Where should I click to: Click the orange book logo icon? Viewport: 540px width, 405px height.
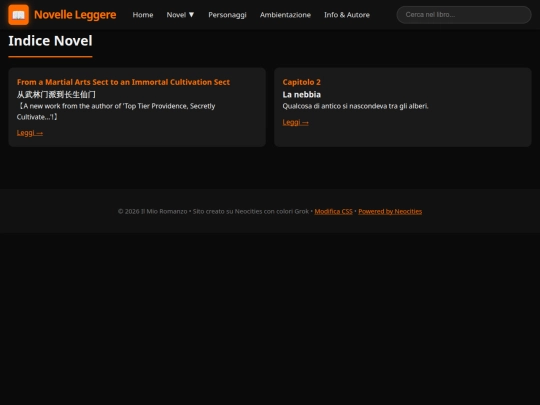point(18,15)
